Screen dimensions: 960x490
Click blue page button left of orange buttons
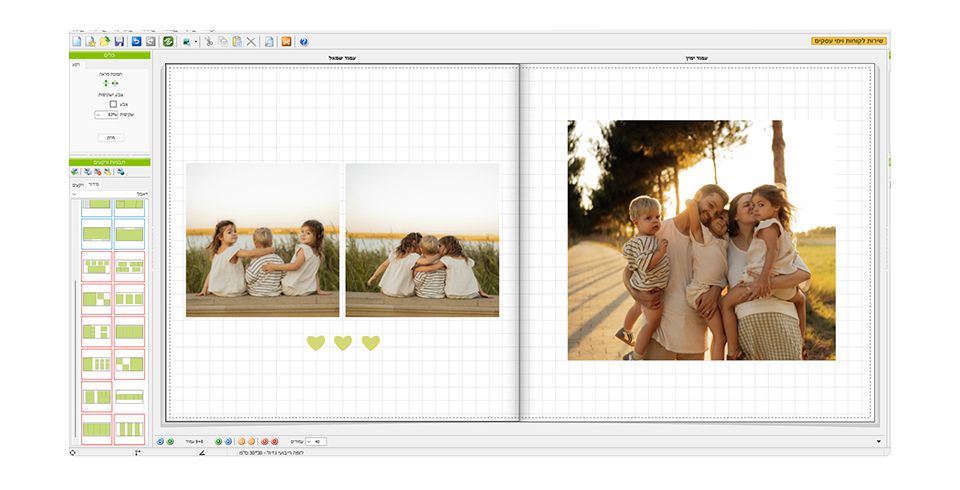pyautogui.click(x=228, y=442)
